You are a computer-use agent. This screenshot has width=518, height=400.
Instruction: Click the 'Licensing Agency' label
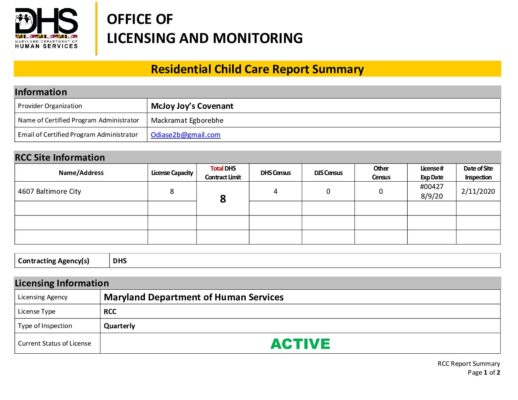click(42, 297)
